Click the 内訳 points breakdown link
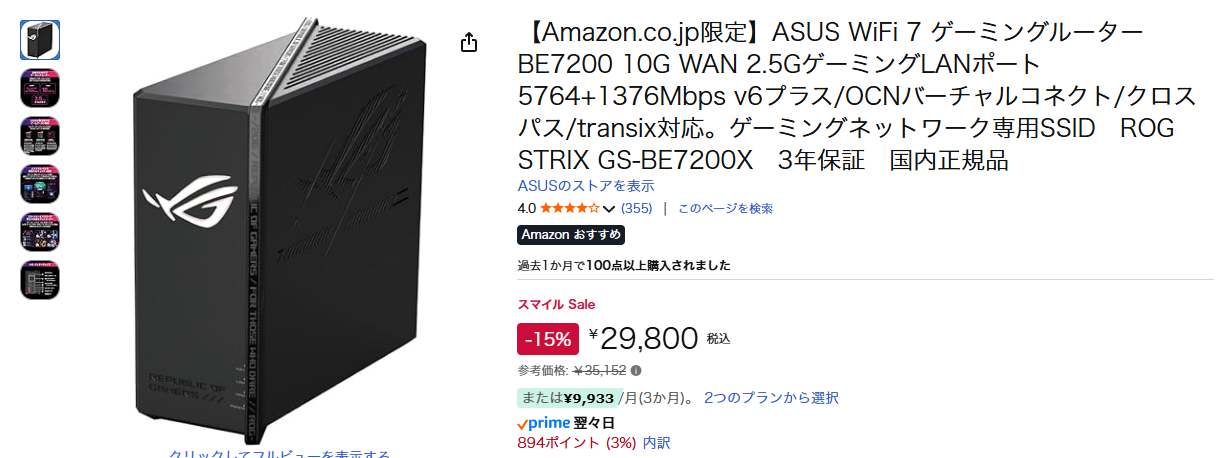Image resolution: width=1224 pixels, height=458 pixels. coord(656,442)
